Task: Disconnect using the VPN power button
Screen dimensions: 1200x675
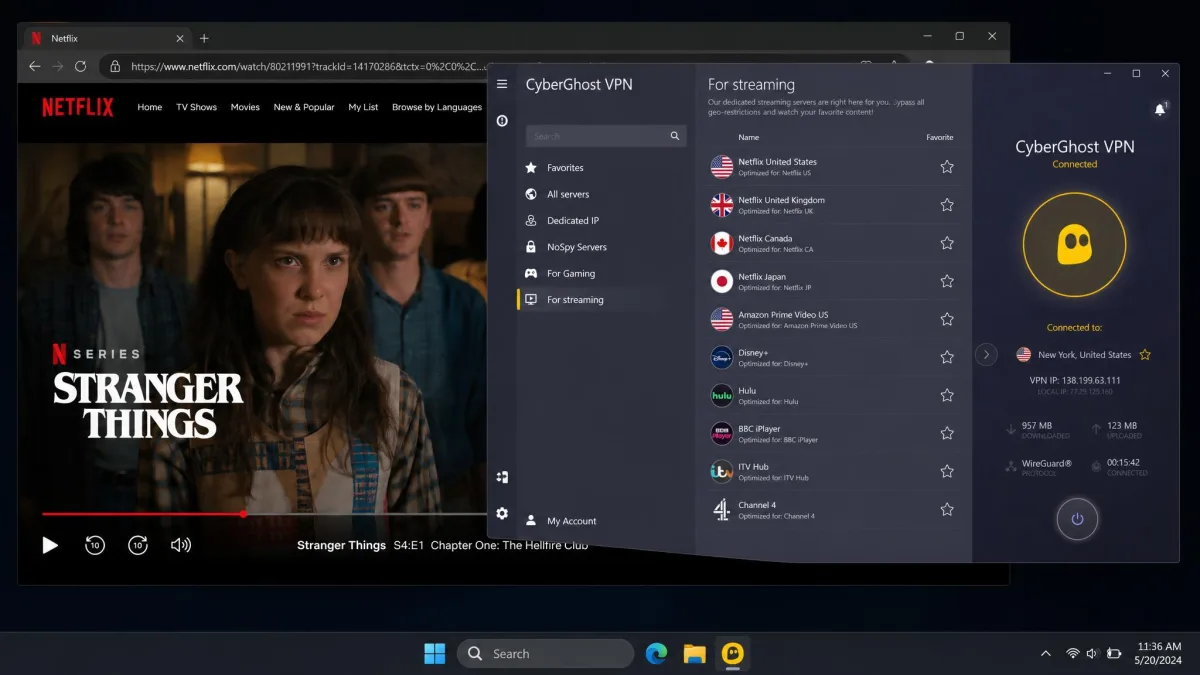Action: pyautogui.click(x=1077, y=519)
